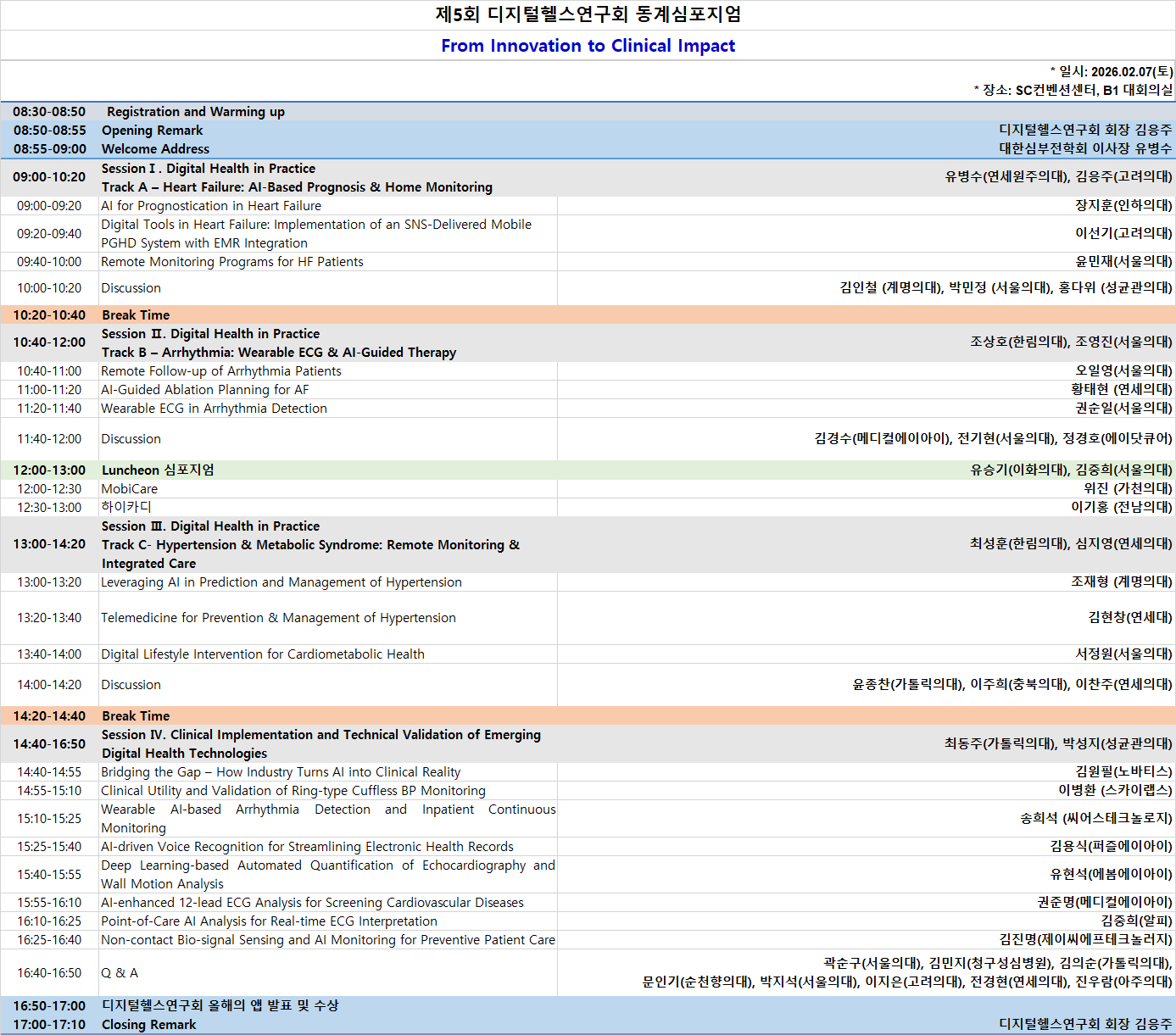Click the 'Welcome Address' cell
1176x1035 pixels.
(155, 149)
